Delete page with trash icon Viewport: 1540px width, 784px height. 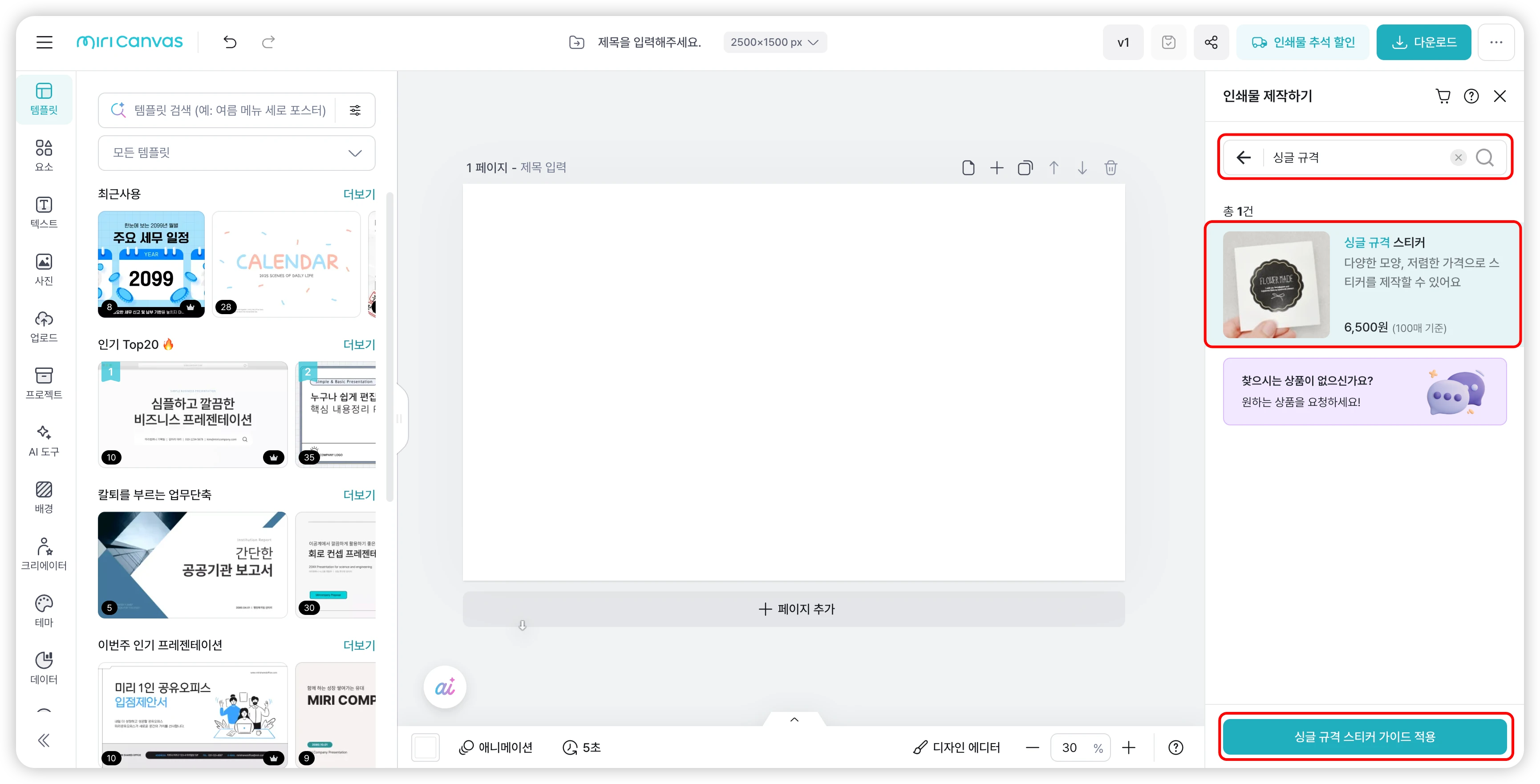[1110, 168]
